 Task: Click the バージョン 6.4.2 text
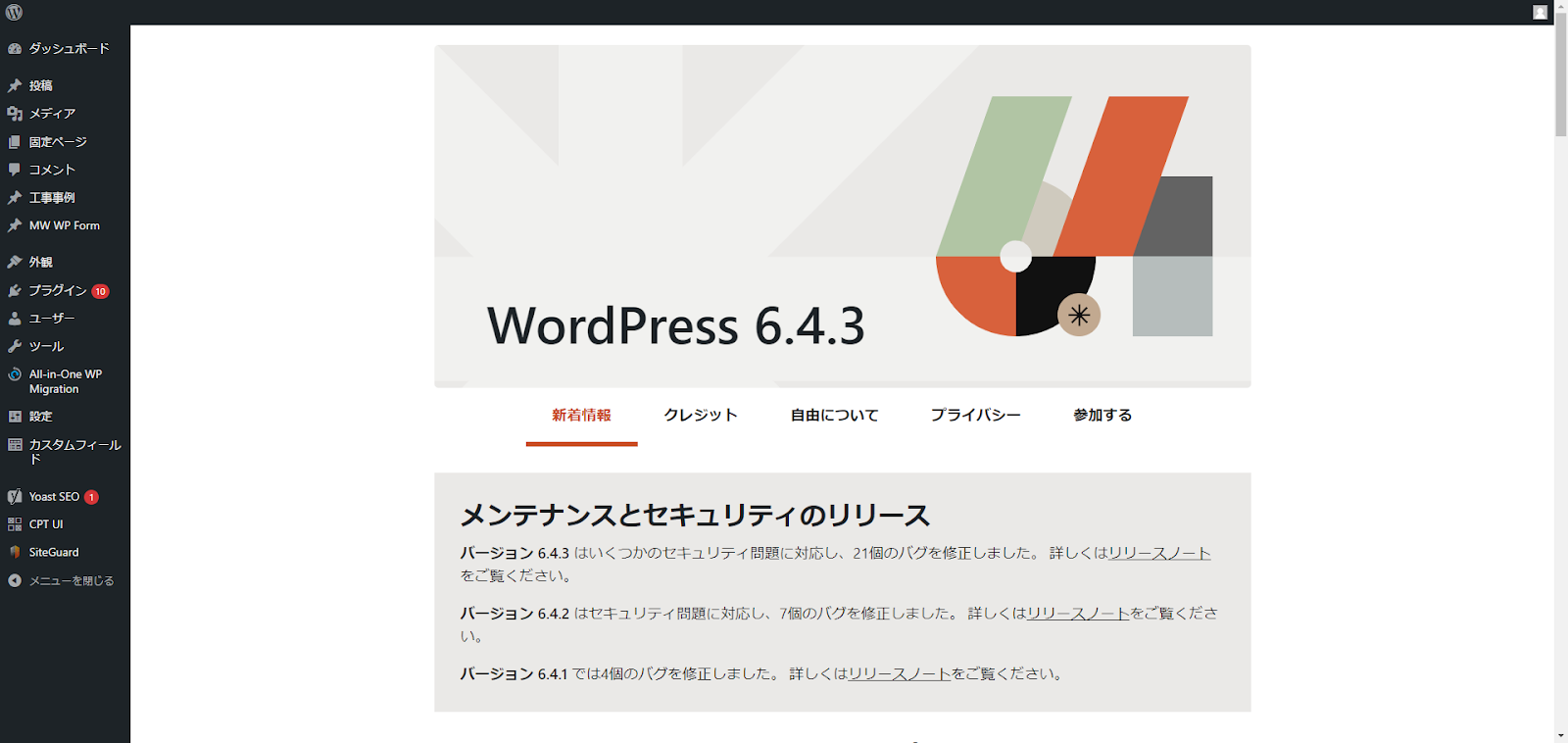point(514,614)
